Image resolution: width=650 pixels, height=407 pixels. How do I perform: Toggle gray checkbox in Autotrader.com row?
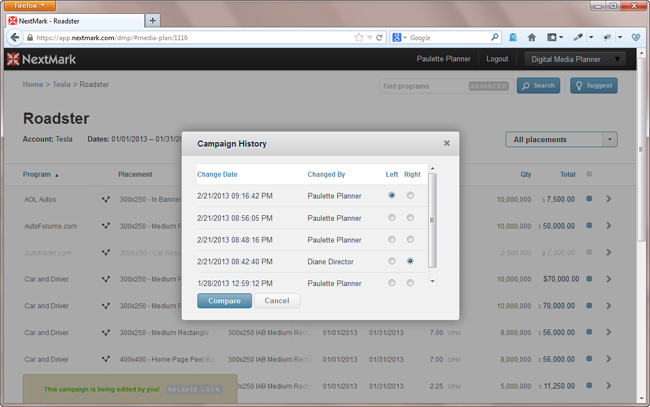(589, 252)
